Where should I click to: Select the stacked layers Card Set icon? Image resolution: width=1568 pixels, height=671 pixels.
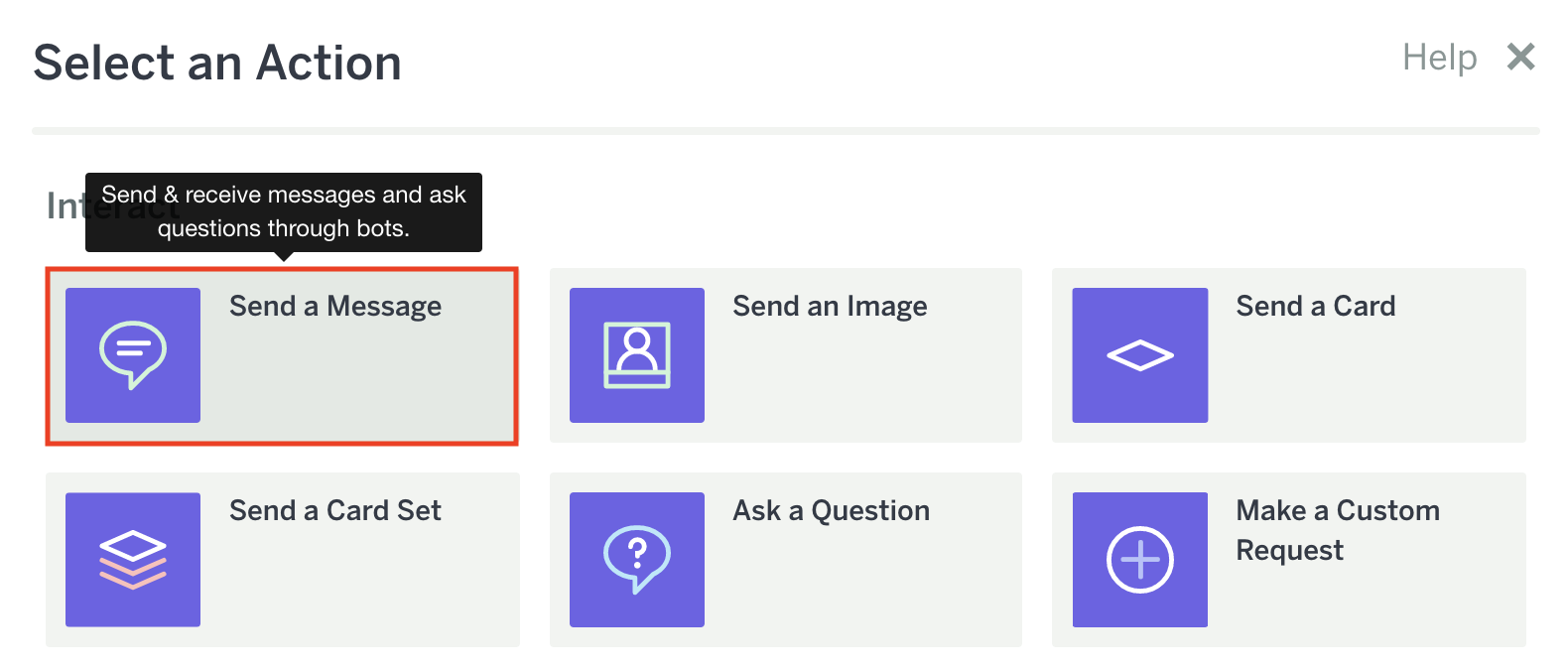(133, 560)
